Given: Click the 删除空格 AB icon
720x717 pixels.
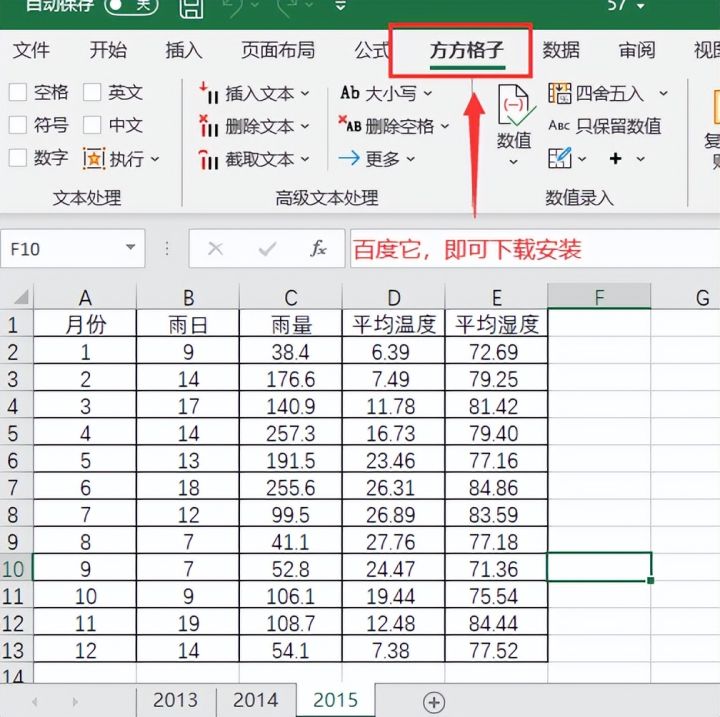Looking at the screenshot, I should coord(350,124).
